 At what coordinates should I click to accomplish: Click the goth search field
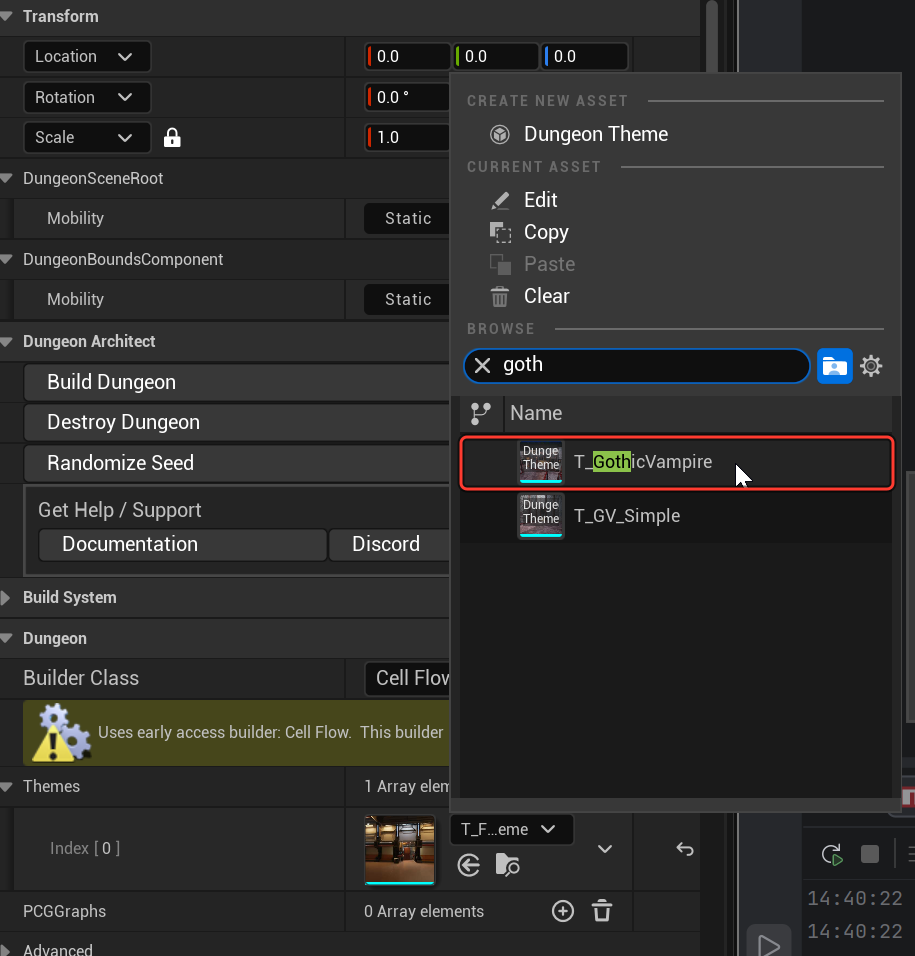(x=636, y=366)
